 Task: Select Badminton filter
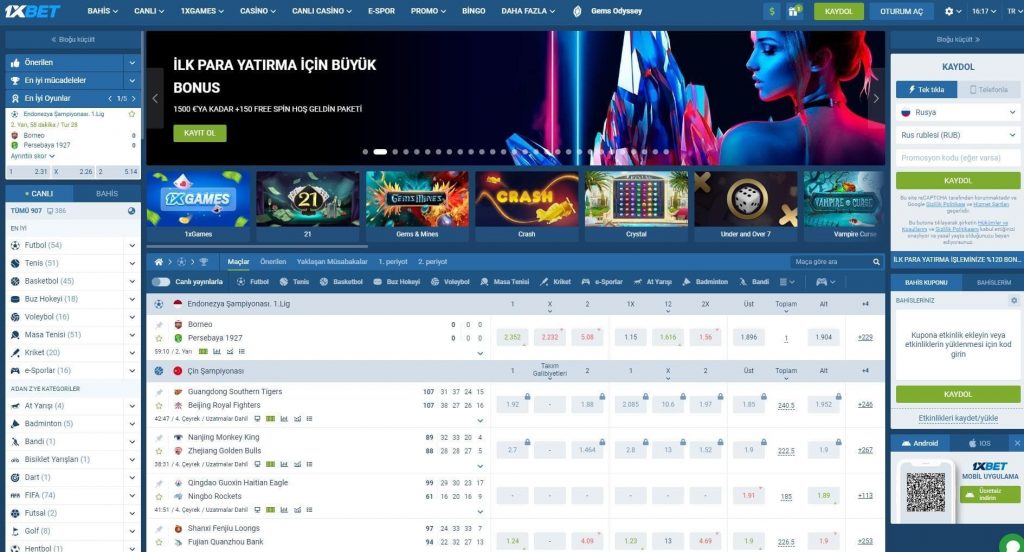[705, 282]
